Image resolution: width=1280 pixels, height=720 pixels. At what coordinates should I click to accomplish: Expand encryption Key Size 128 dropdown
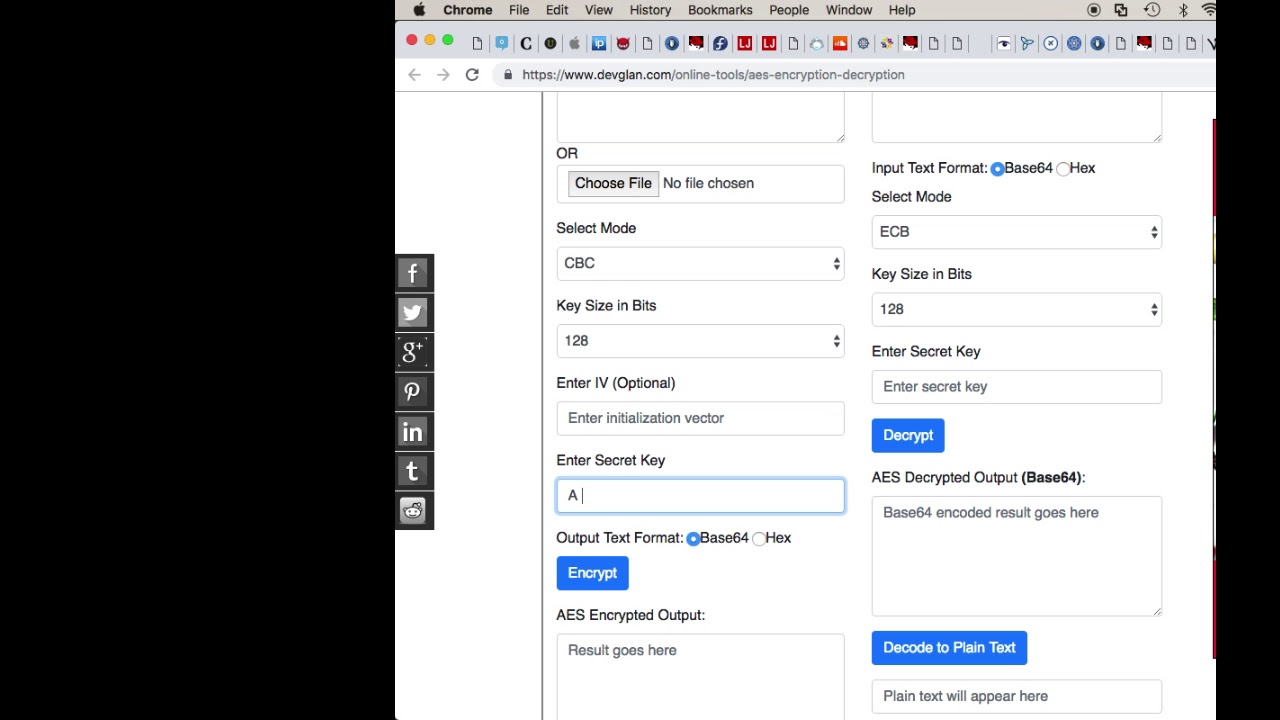(x=700, y=341)
